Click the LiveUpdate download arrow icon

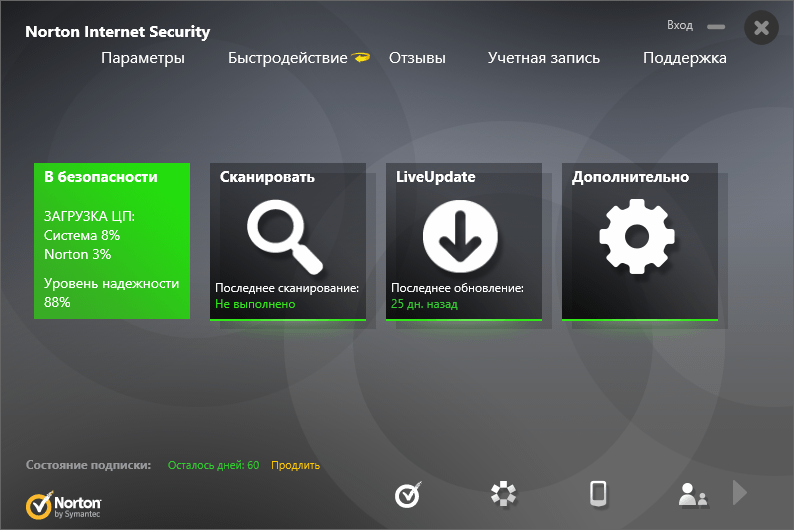(460, 236)
